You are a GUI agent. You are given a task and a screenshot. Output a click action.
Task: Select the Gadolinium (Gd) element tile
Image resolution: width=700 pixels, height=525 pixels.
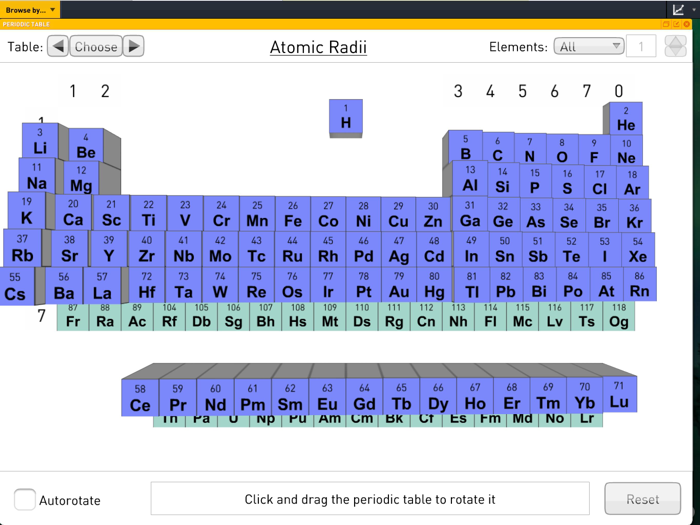[364, 397]
